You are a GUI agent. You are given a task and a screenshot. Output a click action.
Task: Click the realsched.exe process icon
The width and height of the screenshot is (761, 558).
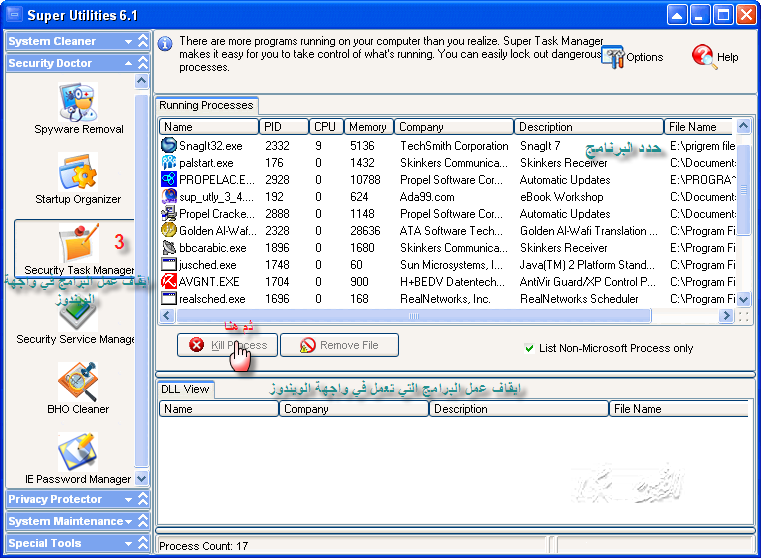tap(168, 298)
